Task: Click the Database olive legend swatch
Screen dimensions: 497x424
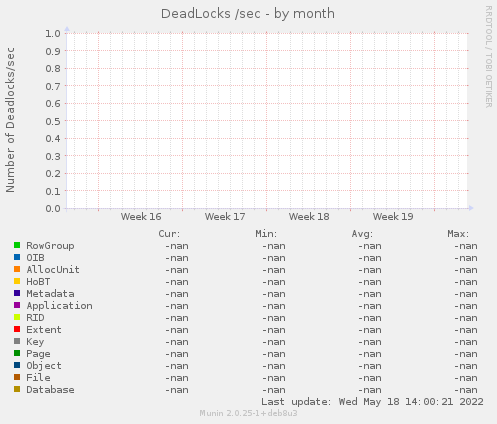Action: click(17, 389)
